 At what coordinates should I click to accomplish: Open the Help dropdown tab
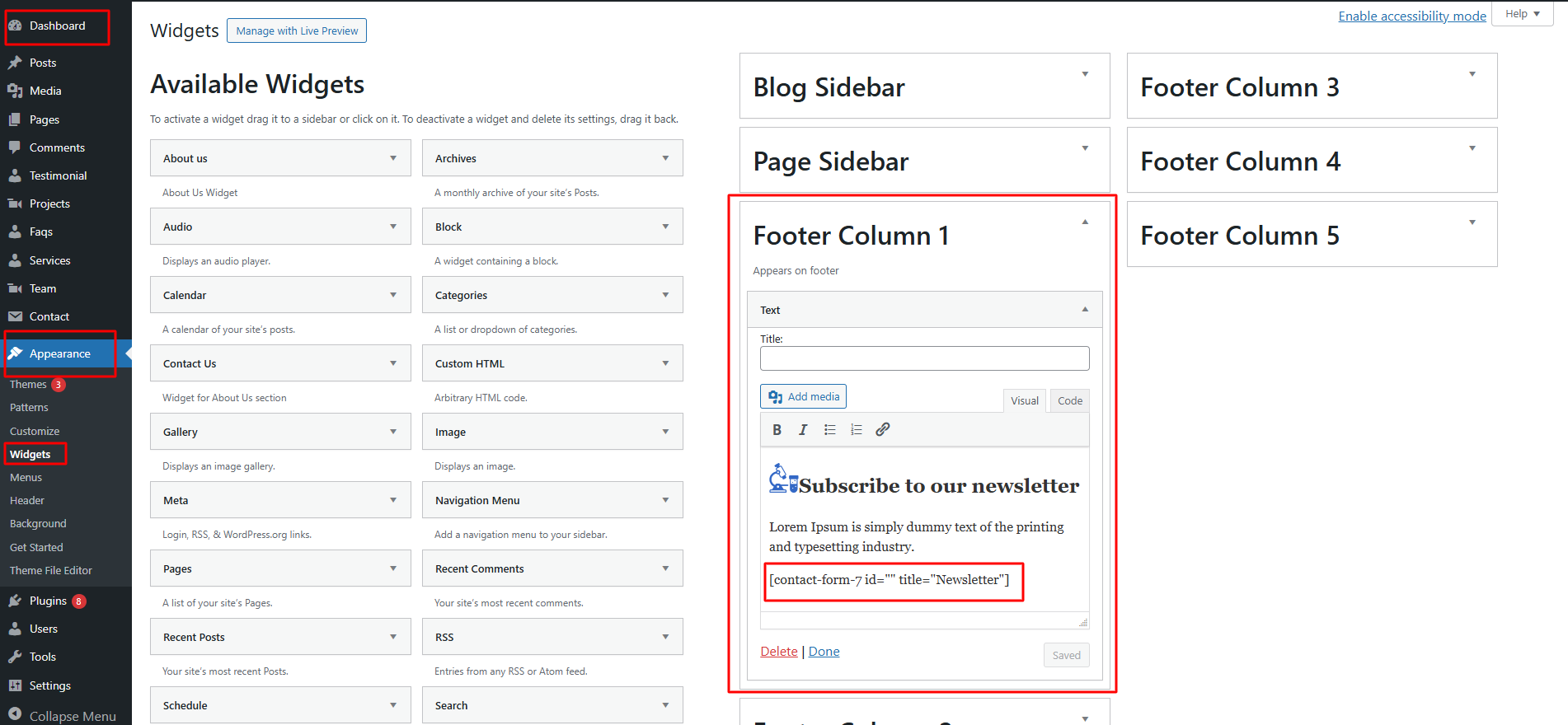[1522, 14]
